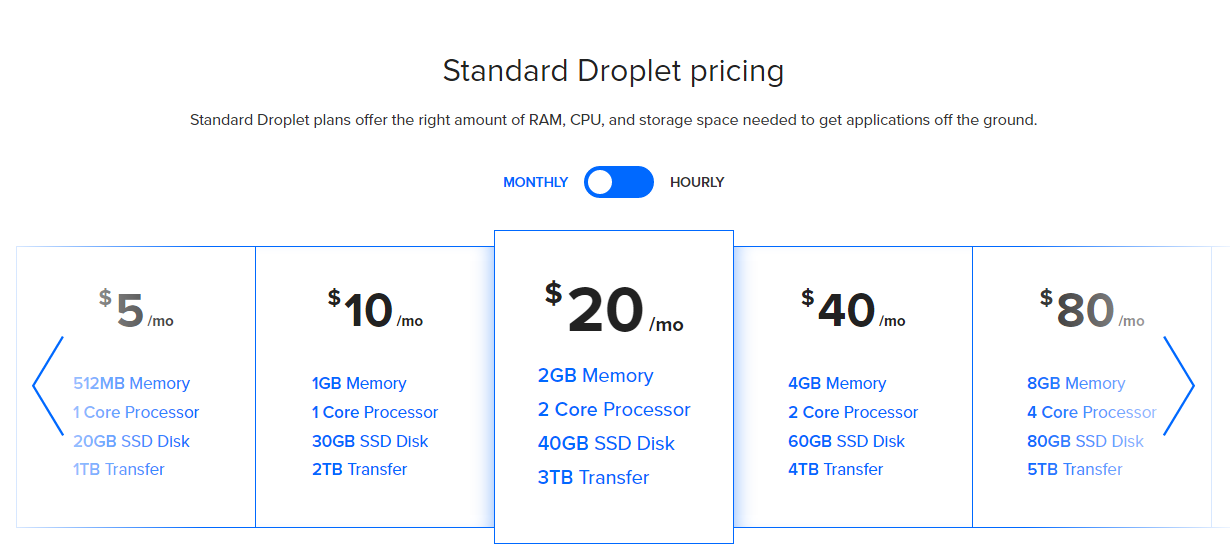Toggle the Monthly/Hourly pricing switch
The height and width of the screenshot is (556, 1230).
(618, 182)
